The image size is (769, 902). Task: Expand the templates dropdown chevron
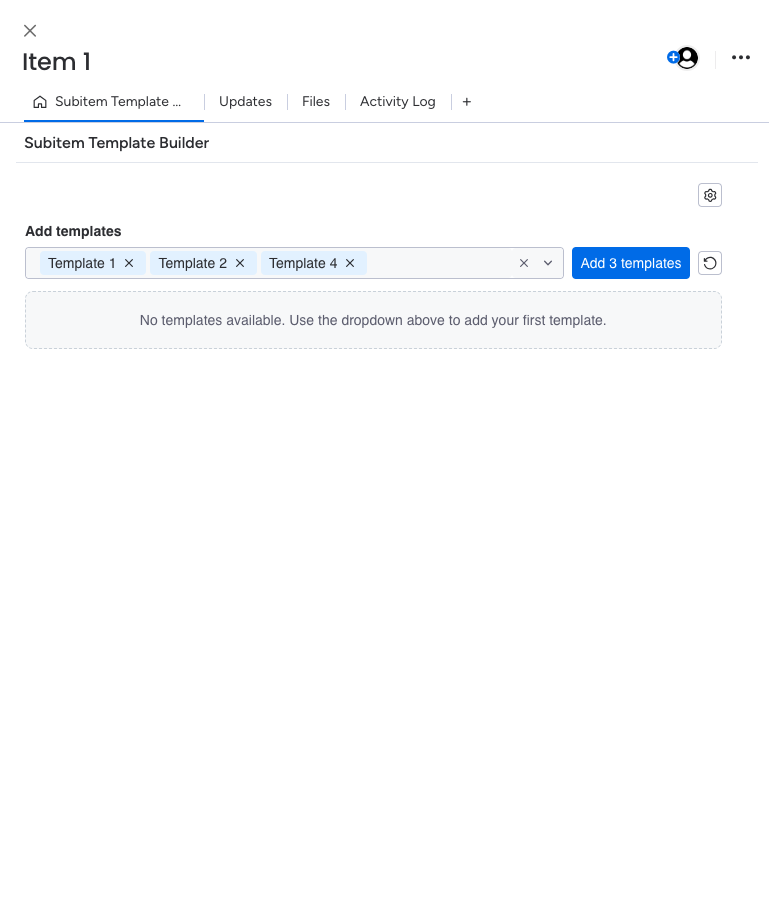click(548, 263)
